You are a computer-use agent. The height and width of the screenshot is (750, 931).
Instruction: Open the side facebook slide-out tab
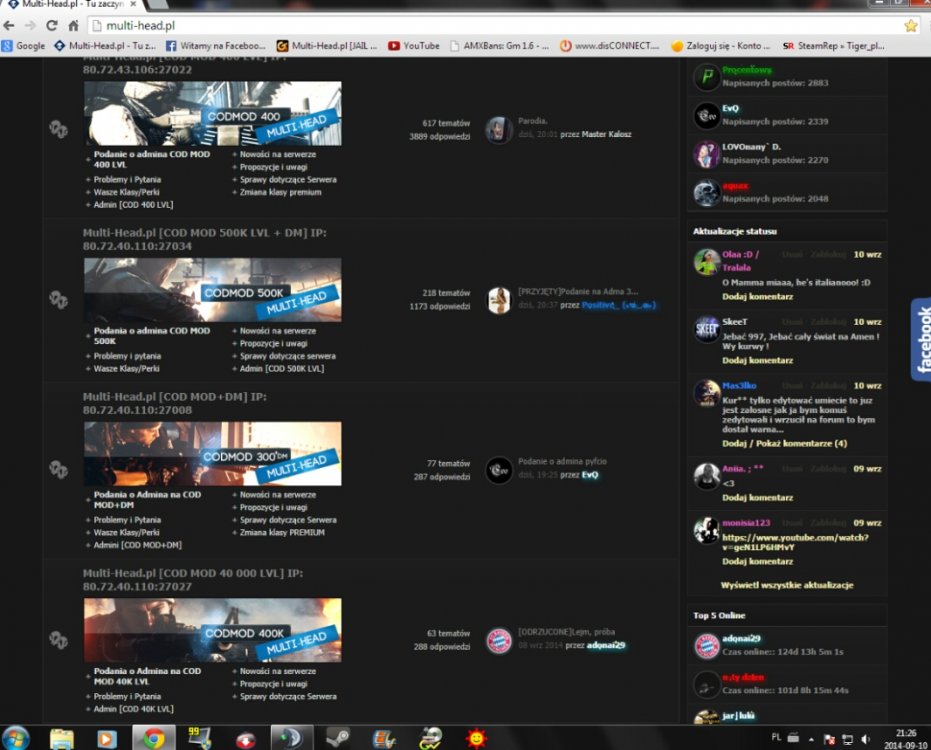(921, 340)
